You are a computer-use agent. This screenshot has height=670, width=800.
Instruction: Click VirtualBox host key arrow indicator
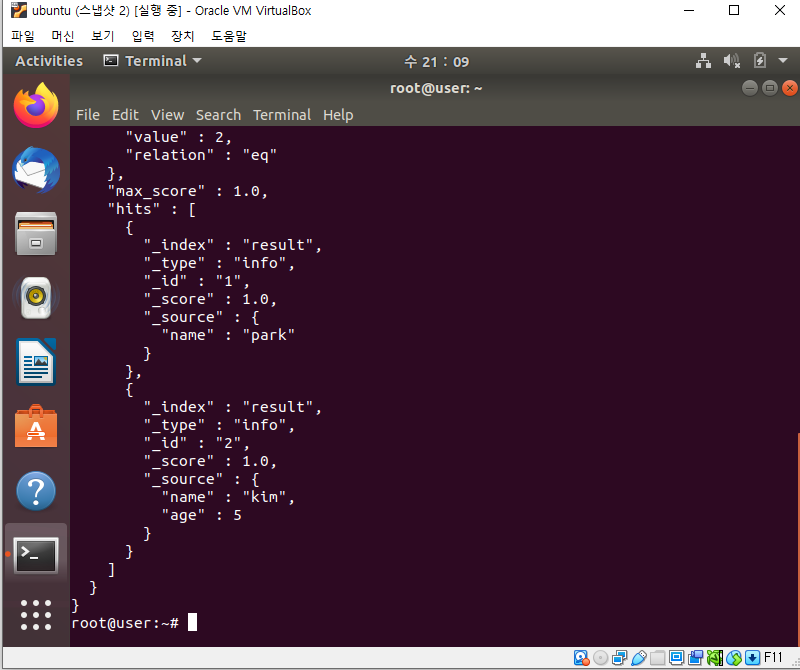point(753,658)
